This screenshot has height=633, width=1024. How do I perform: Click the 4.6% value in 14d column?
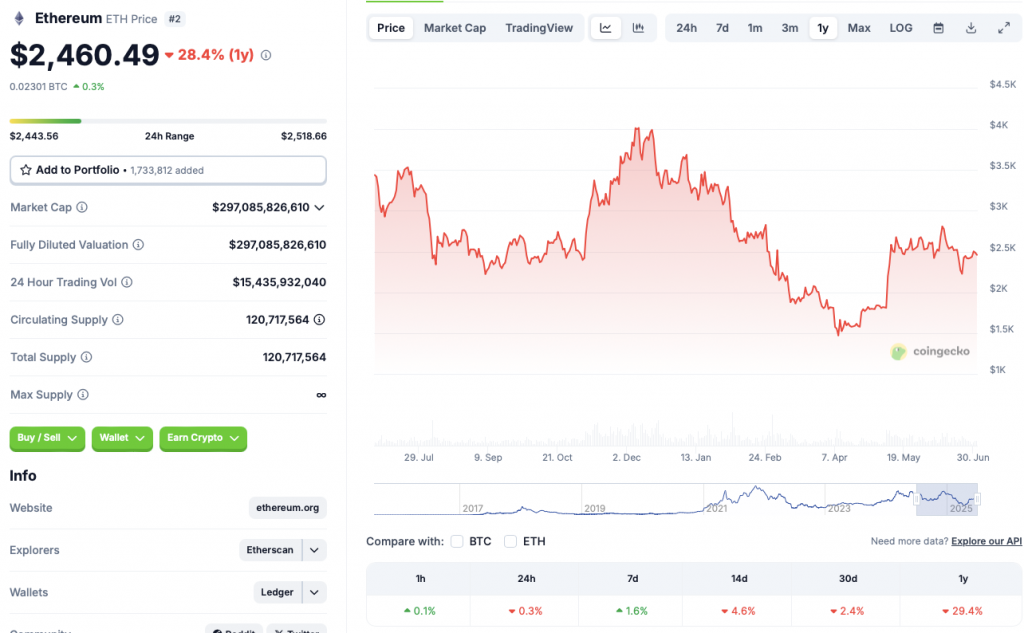pos(739,611)
